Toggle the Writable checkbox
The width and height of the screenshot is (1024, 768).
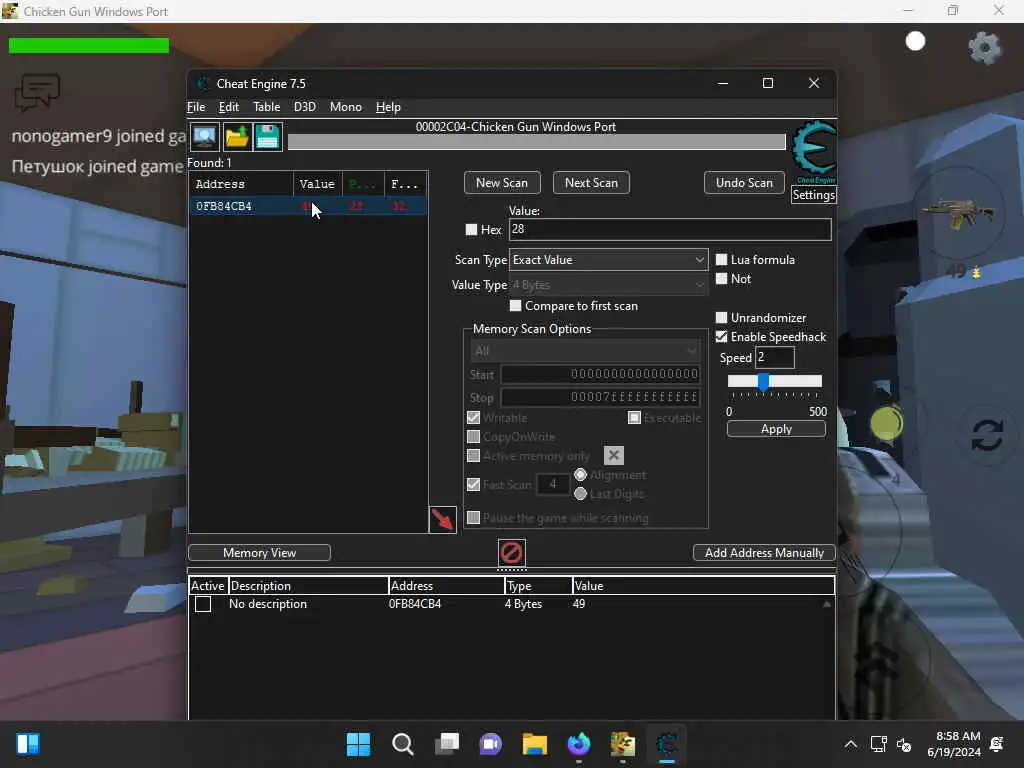[x=473, y=417]
